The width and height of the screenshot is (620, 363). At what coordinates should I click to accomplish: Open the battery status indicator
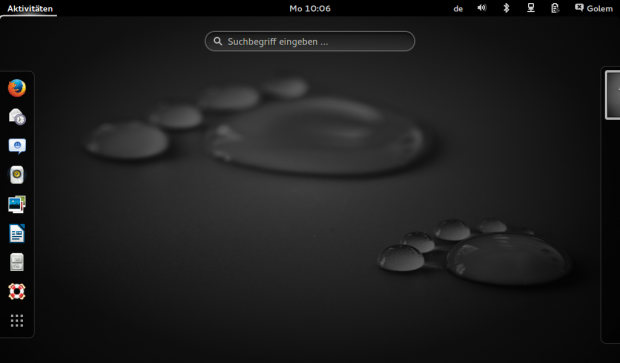[555, 8]
